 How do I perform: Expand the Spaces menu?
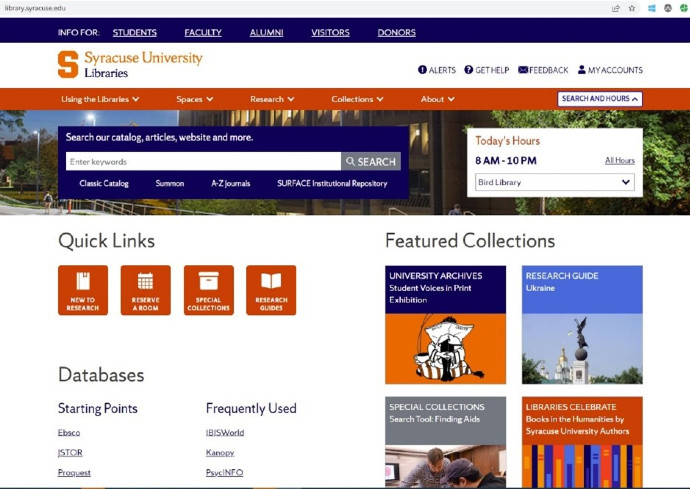pos(195,99)
